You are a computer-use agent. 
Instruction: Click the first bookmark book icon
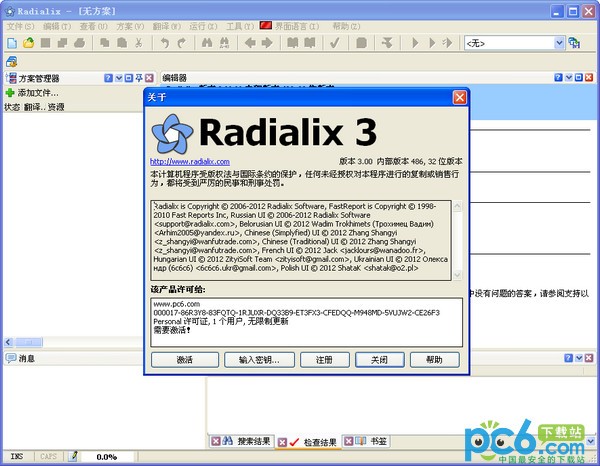(293, 42)
